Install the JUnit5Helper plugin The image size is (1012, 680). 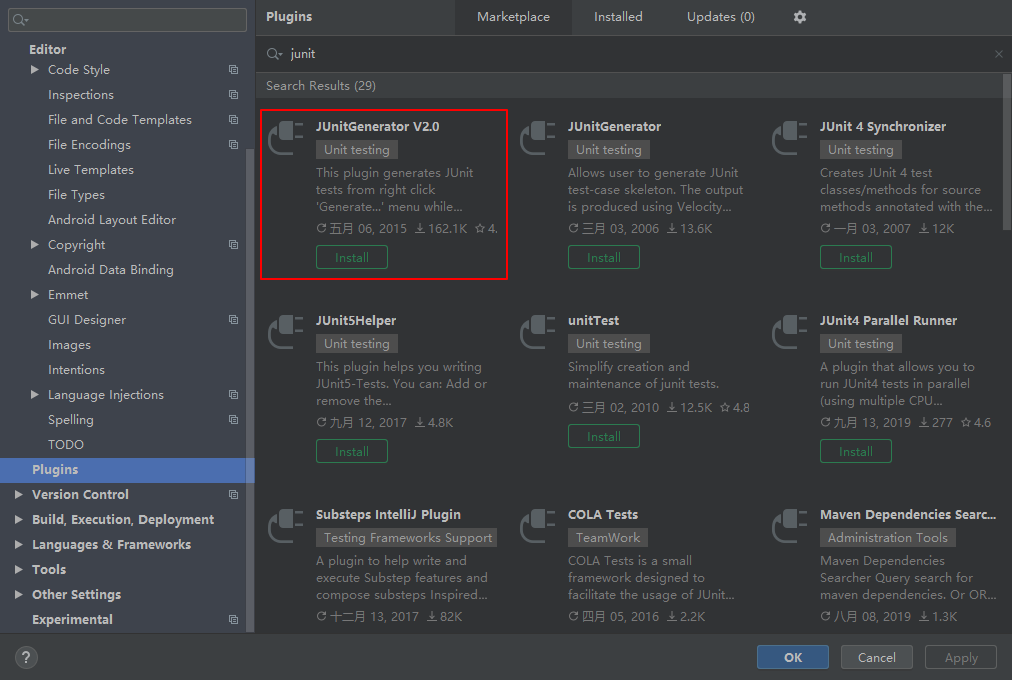pyautogui.click(x=352, y=452)
